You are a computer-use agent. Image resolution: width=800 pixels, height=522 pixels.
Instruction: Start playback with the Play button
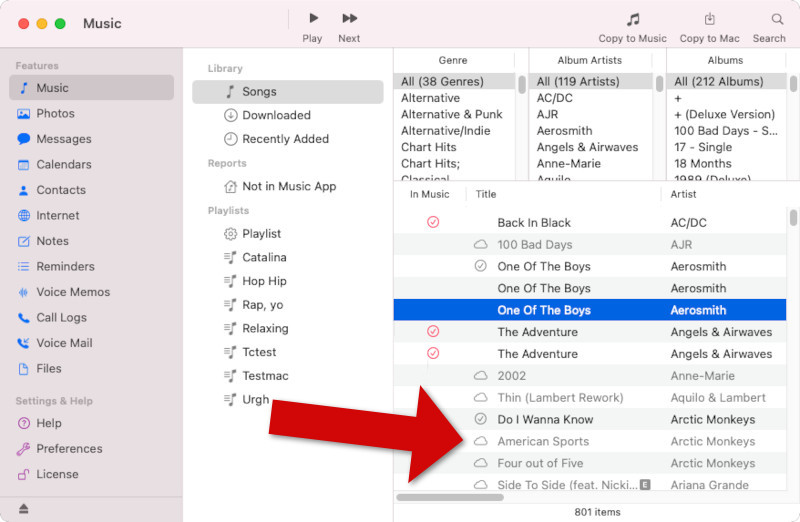(312, 27)
